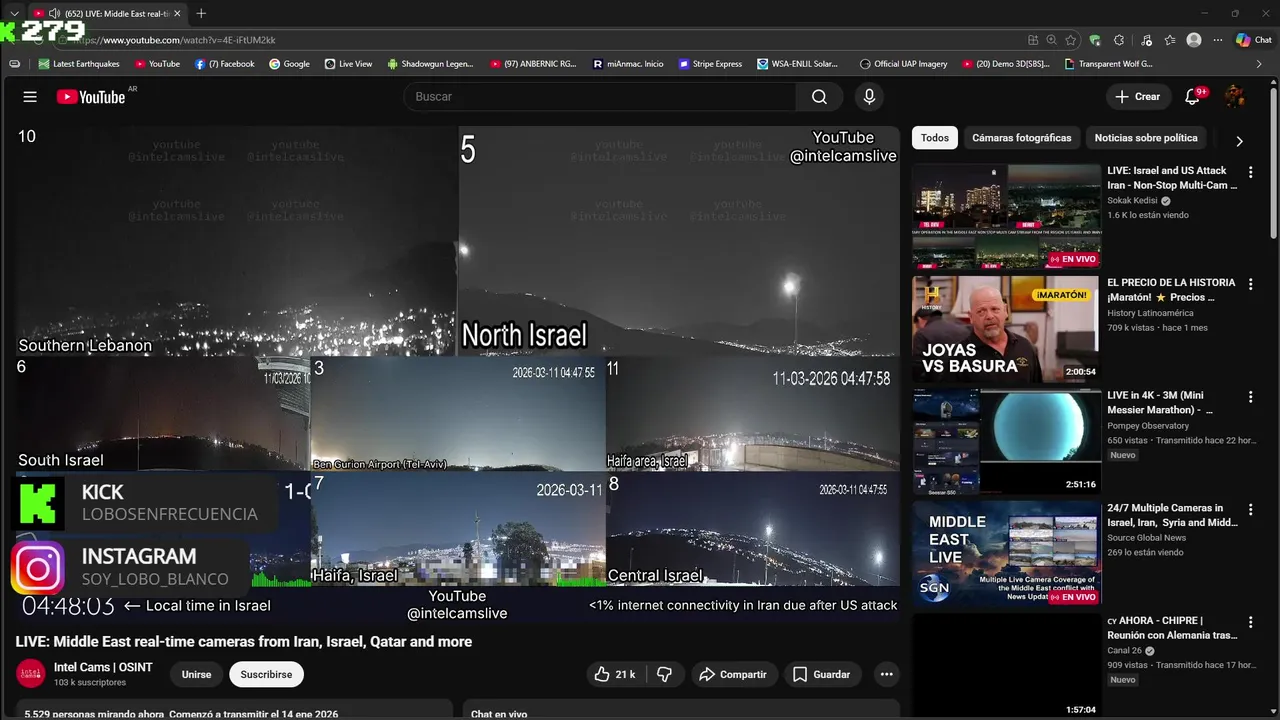Open the app available icon in address bar

tap(1033, 40)
